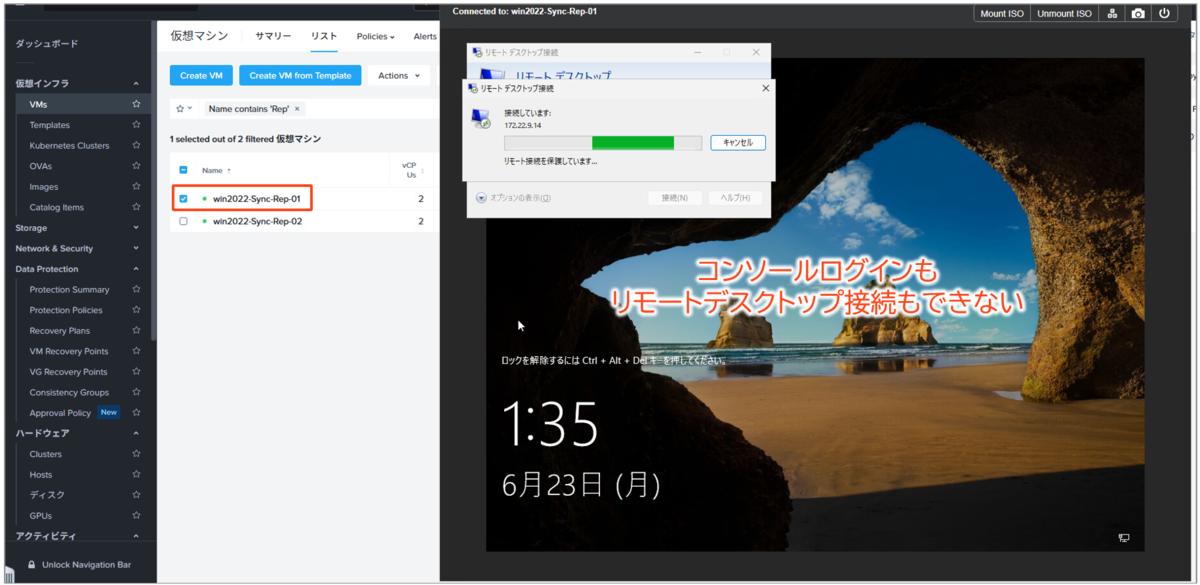Click the 172.22.9.14 address text
This screenshot has width=1200, height=585.
pos(523,126)
